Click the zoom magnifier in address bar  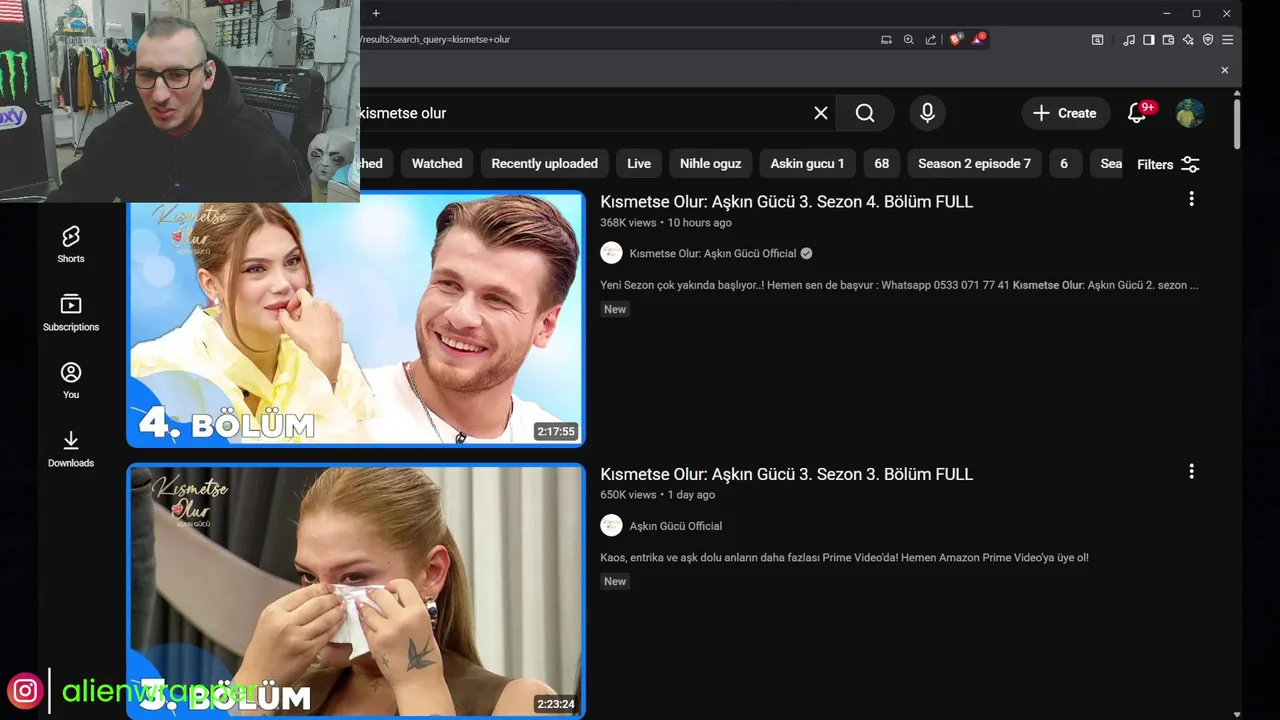point(908,39)
